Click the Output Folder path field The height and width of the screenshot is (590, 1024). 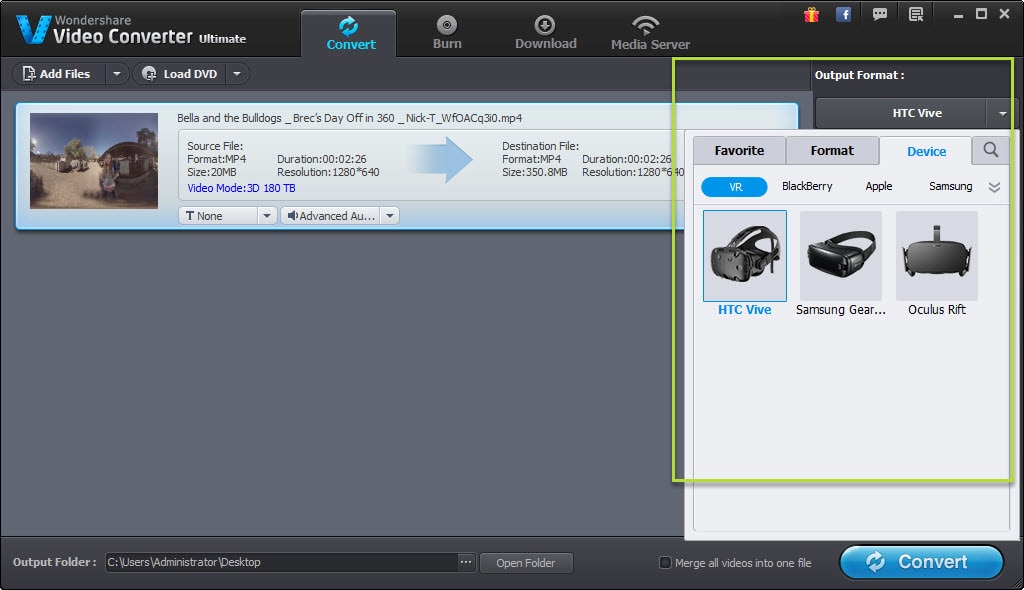pyautogui.click(x=281, y=563)
